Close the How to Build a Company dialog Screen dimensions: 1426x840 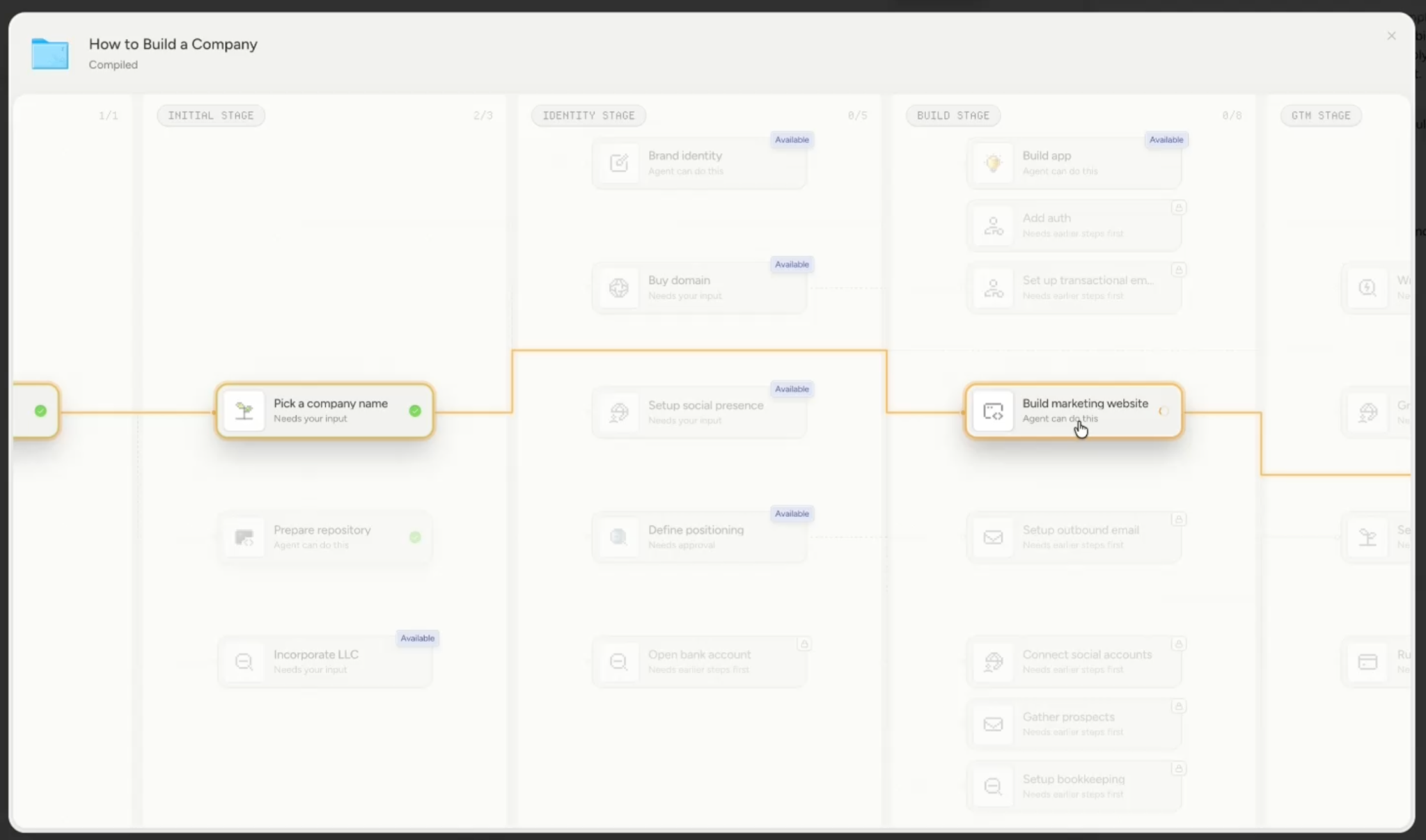1391,36
